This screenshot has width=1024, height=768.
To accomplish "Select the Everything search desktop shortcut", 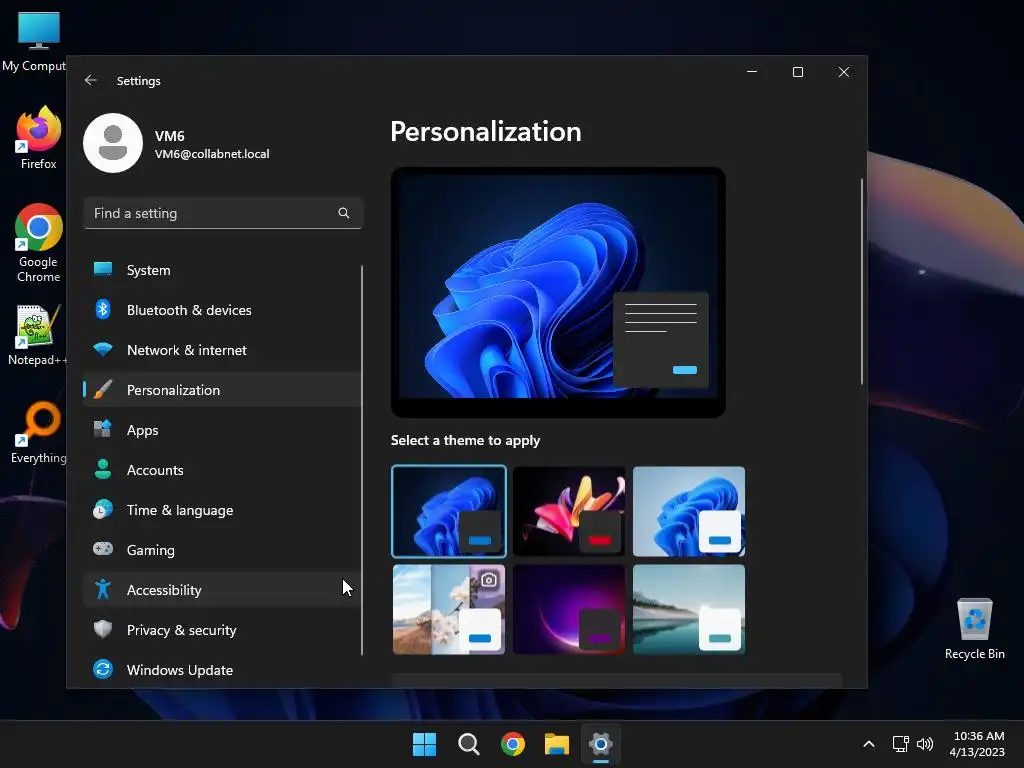I will click(39, 433).
